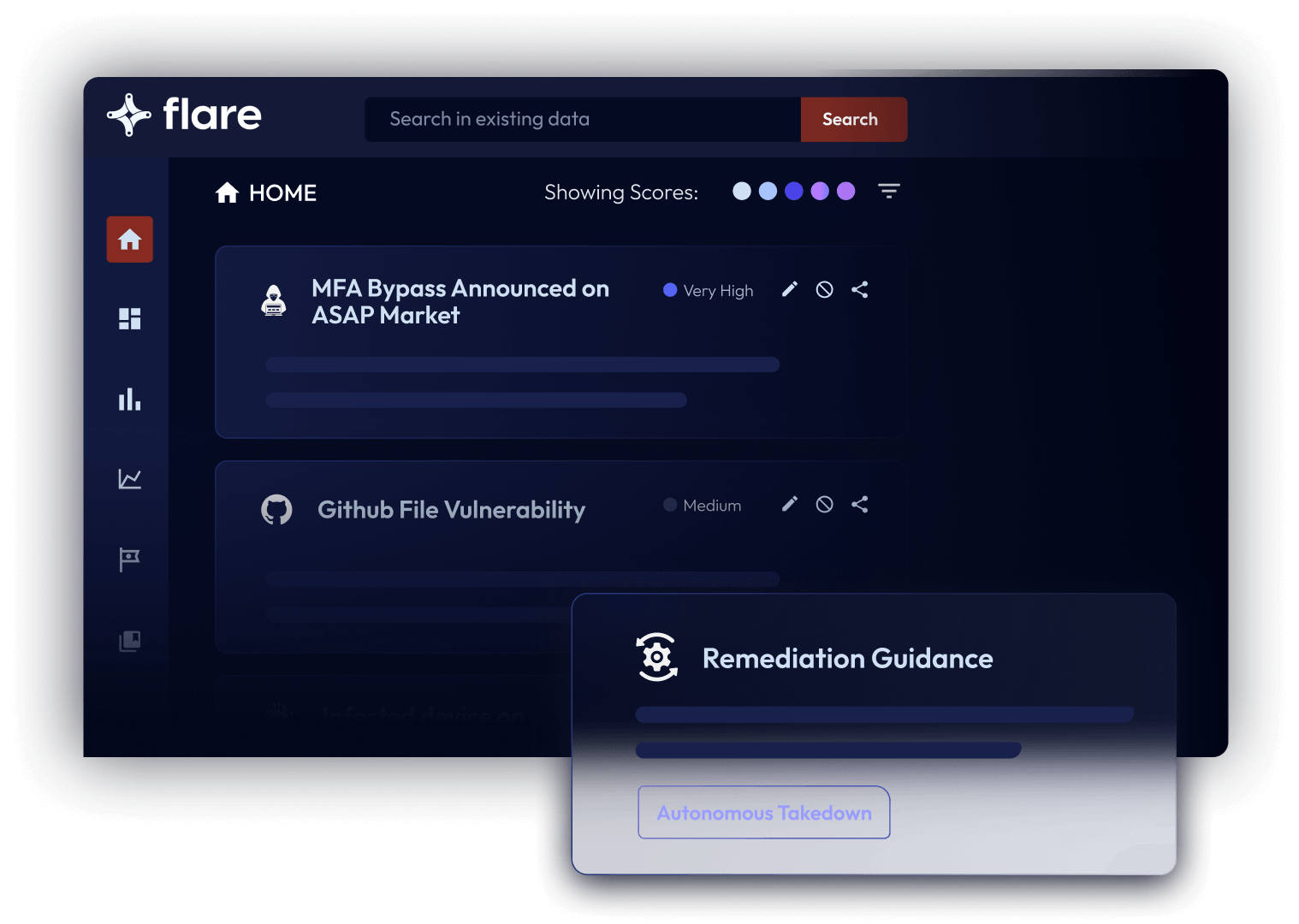This screenshot has width=1299, height=924.
Task: Toggle the last purple score dot
Action: click(846, 192)
